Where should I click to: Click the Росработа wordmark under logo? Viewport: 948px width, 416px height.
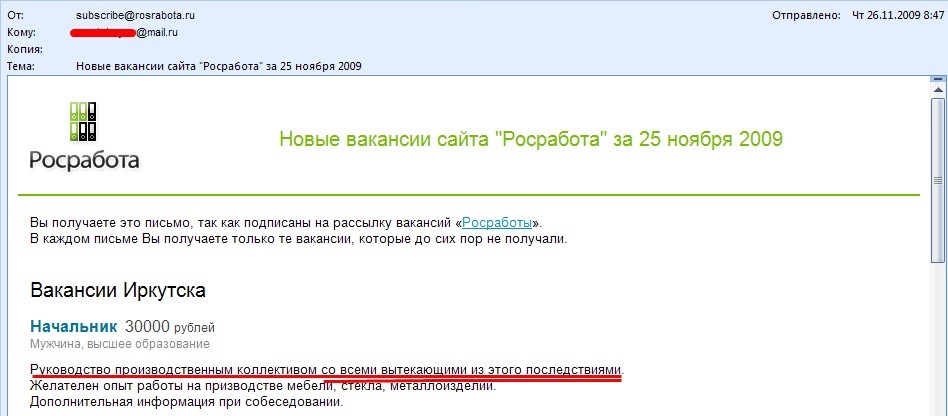click(x=85, y=160)
